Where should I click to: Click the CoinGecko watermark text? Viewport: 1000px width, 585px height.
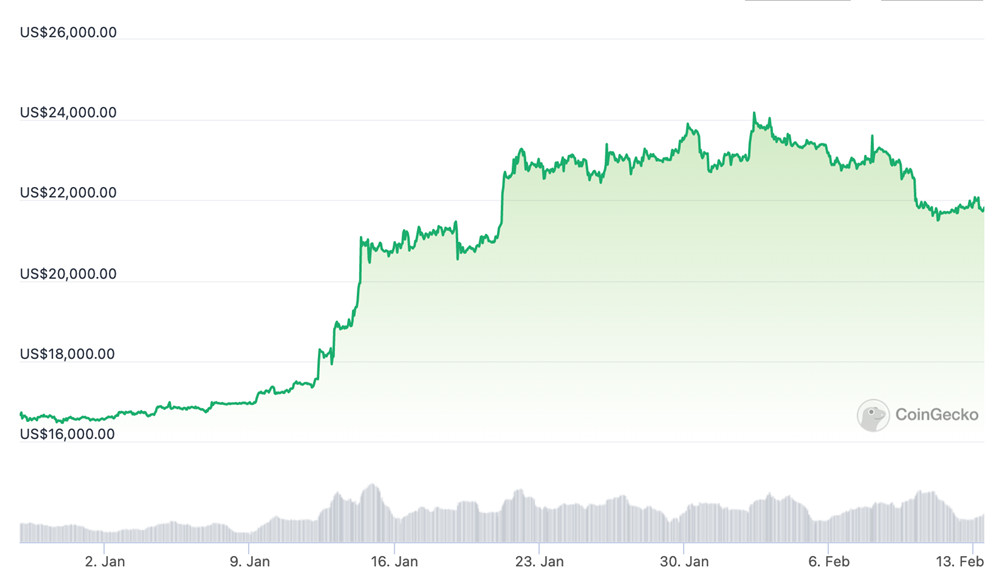coord(936,415)
